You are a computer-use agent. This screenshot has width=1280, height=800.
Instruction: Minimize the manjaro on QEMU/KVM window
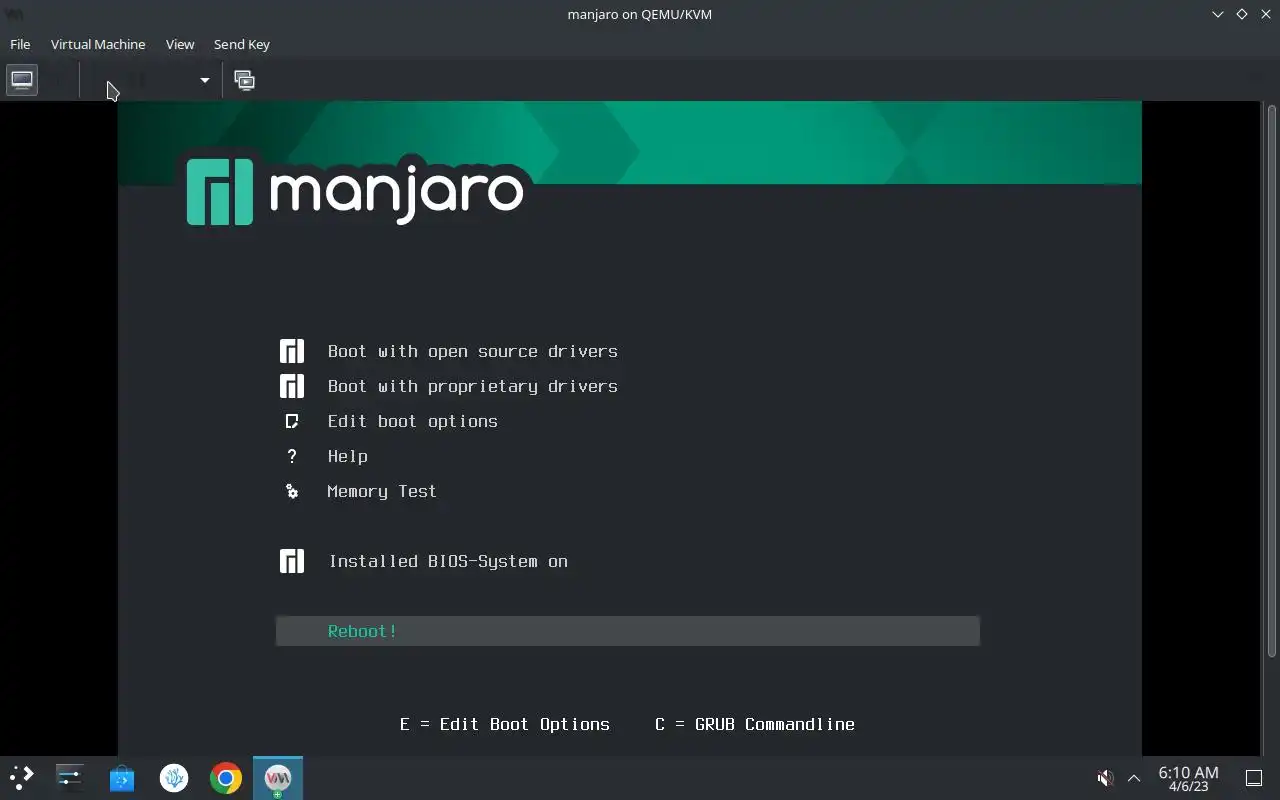[x=1218, y=14]
